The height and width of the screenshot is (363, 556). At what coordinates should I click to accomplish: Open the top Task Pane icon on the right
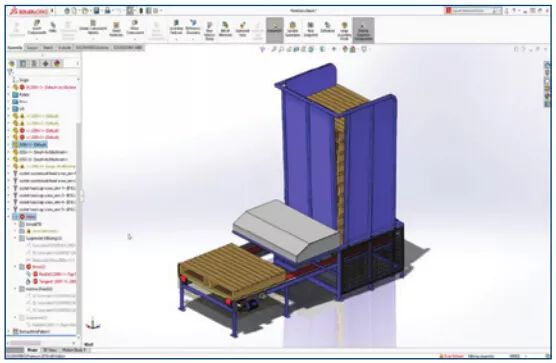click(547, 66)
